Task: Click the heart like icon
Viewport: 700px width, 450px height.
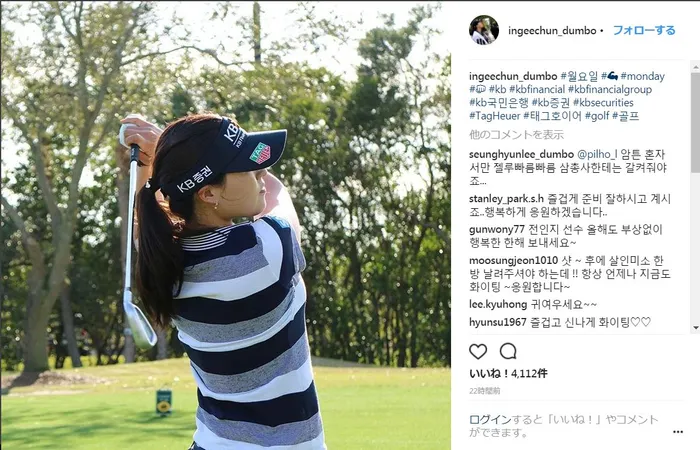Action: [x=478, y=352]
